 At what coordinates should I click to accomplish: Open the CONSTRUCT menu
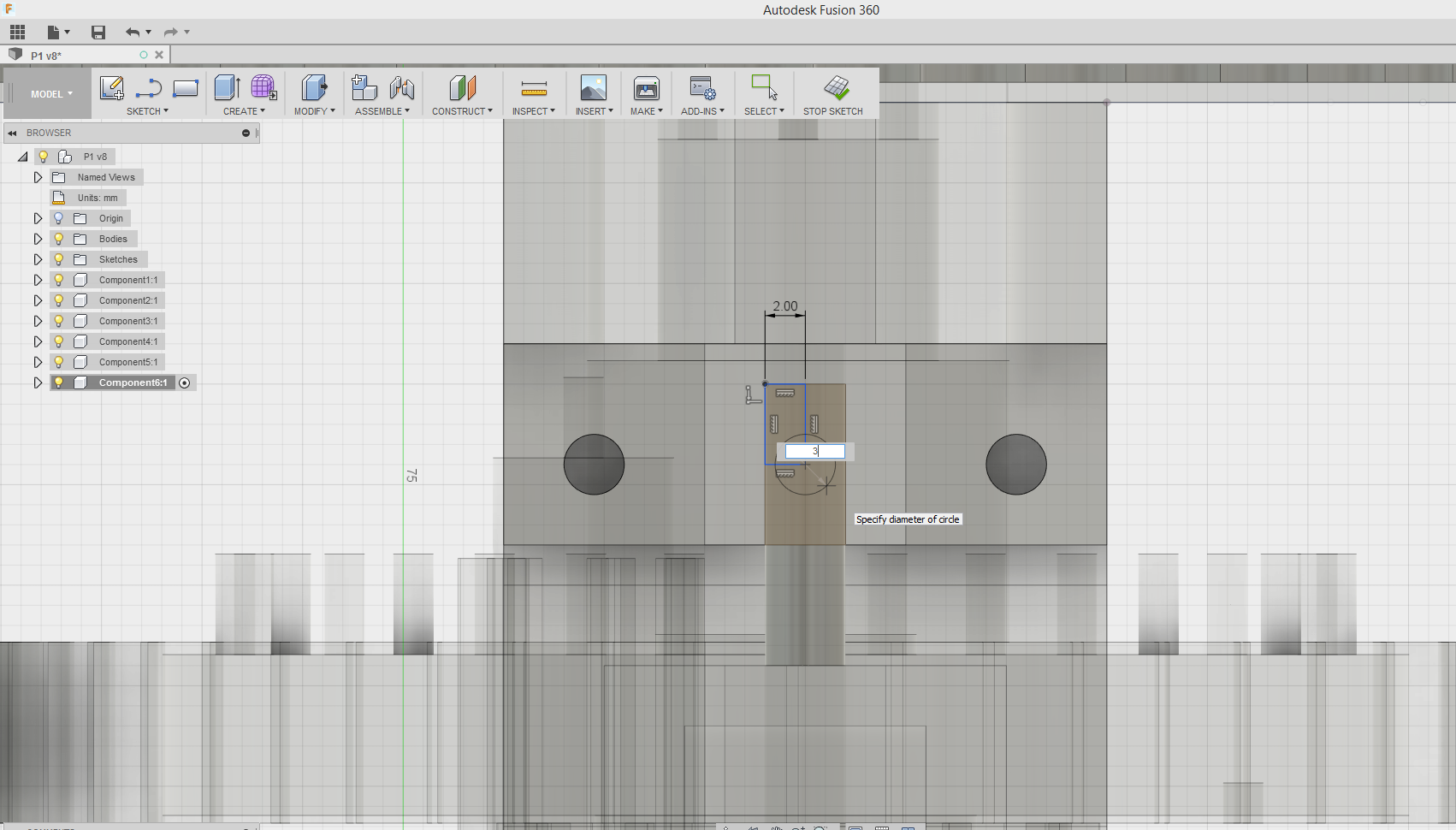click(462, 111)
